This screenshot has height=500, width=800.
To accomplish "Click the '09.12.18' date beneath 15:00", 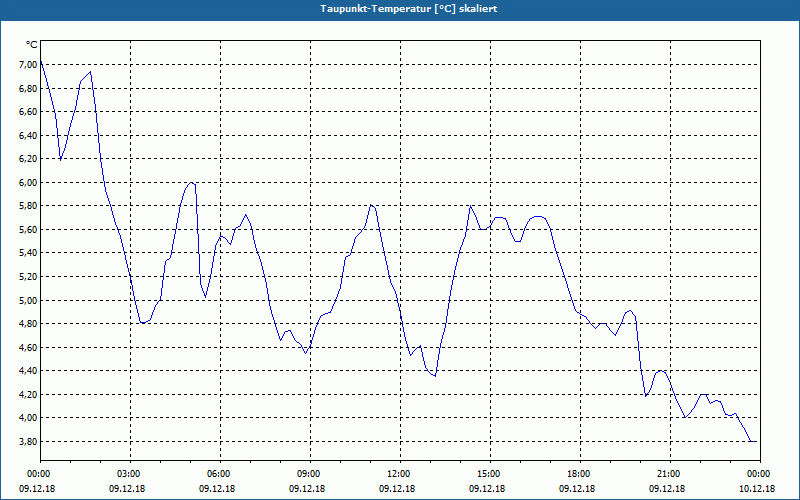I will coord(487,489).
